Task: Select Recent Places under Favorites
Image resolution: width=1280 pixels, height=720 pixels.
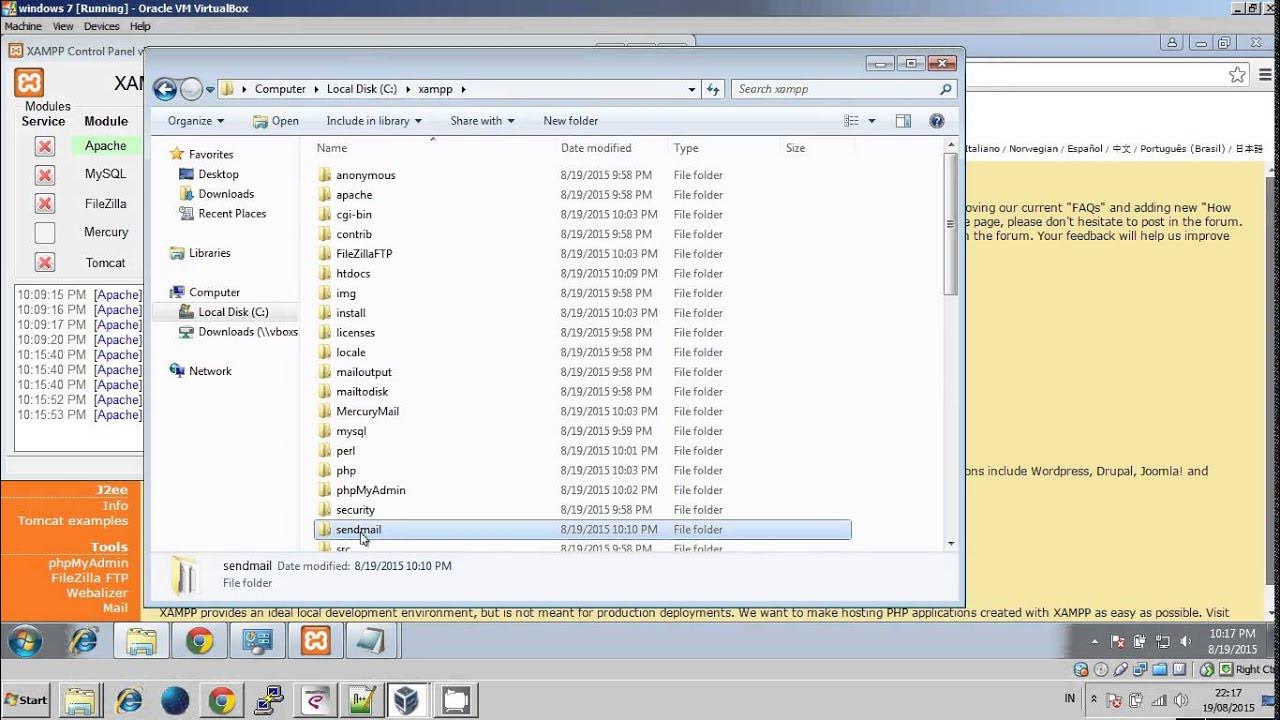Action: coord(232,213)
